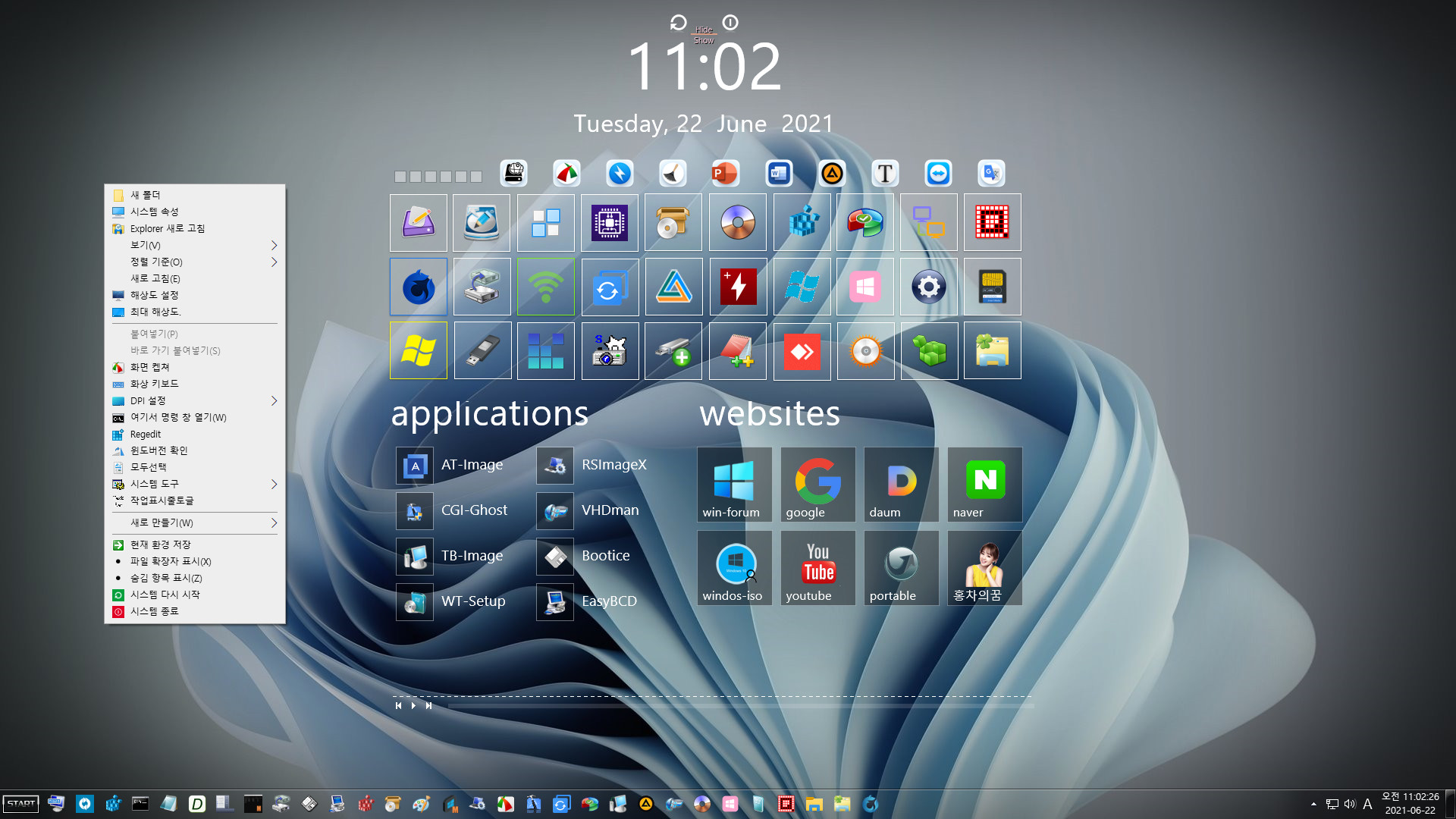Open the AIMP player icon
Image resolution: width=1456 pixels, height=819 pixels.
point(832,174)
